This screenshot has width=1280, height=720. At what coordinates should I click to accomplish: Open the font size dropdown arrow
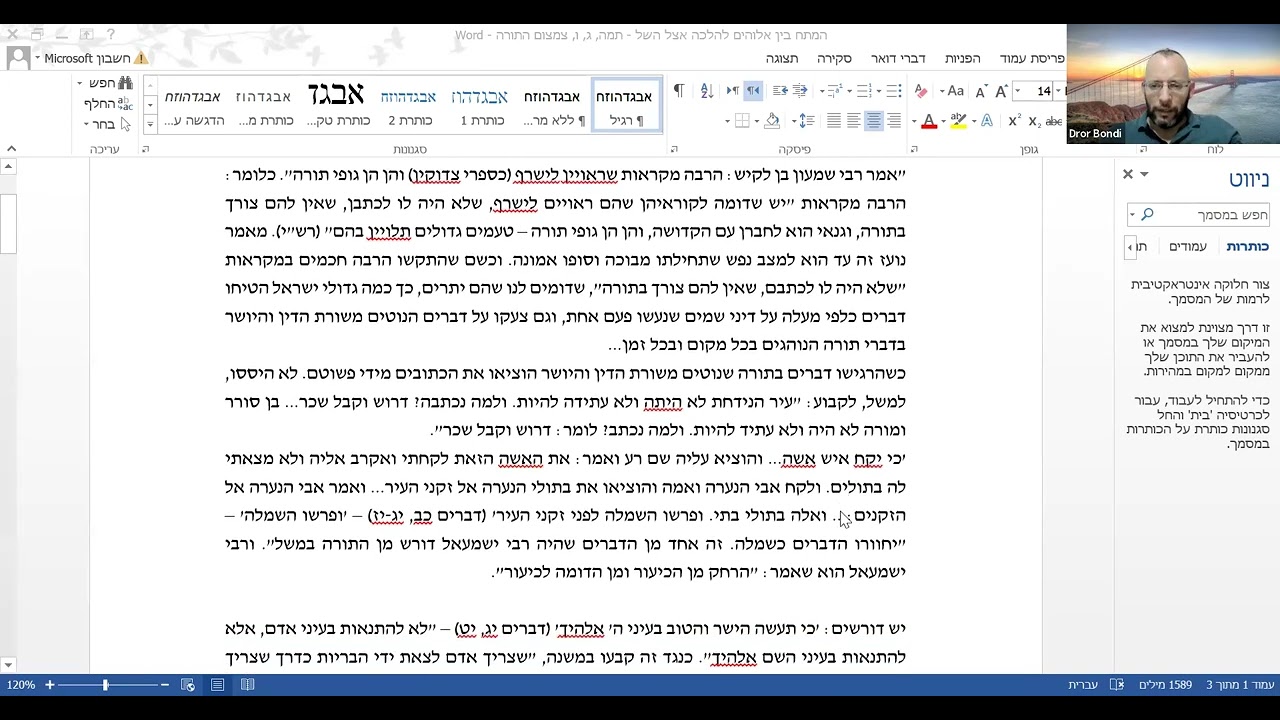click(1017, 90)
